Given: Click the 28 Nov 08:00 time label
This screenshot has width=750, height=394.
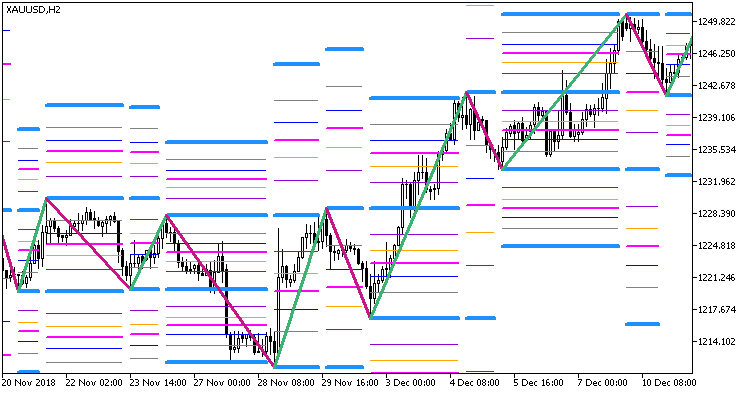Looking at the screenshot, I should (x=286, y=383).
